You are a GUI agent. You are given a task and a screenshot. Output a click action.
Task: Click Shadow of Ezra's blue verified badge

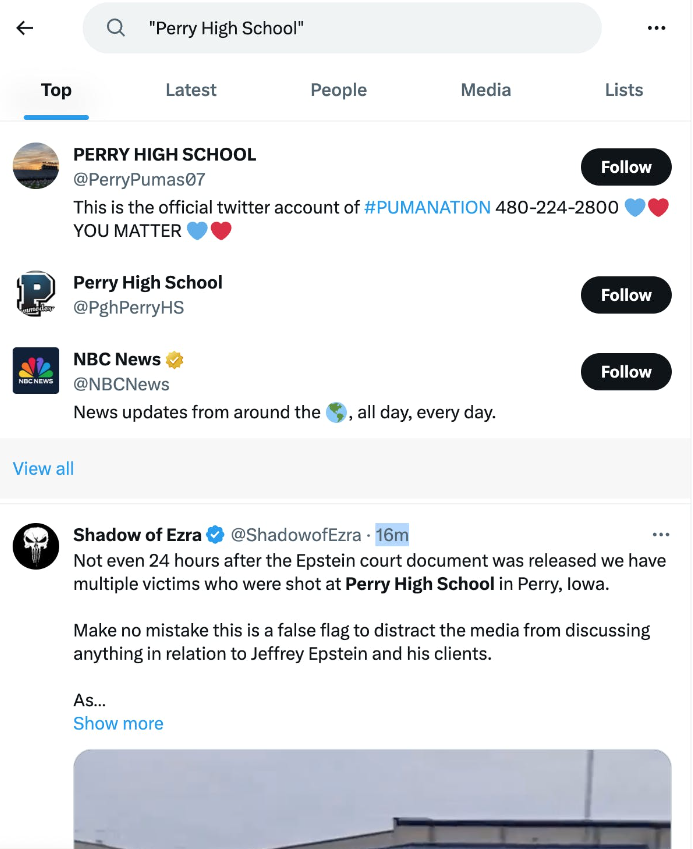(215, 535)
